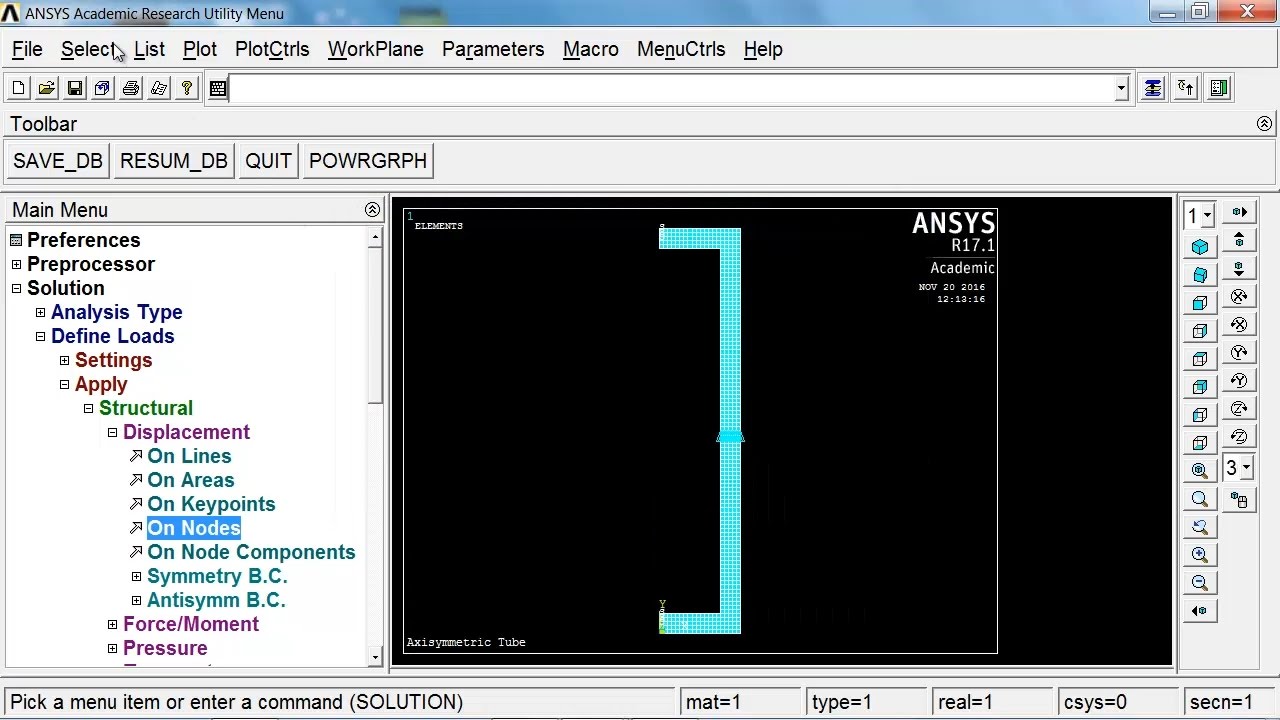The height and width of the screenshot is (720, 1280).
Task: Click the SAVE_DB button
Action: (57, 161)
